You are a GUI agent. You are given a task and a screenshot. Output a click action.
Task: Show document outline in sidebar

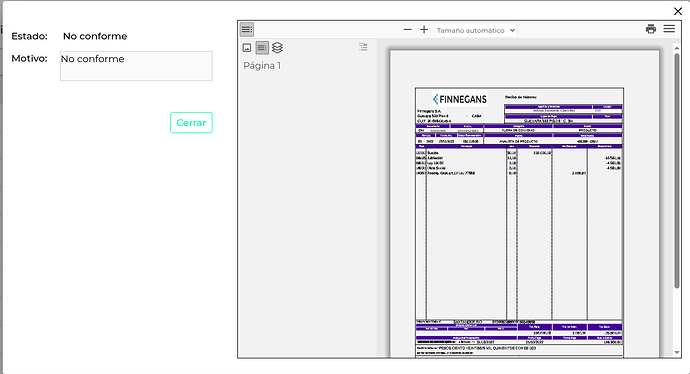262,48
